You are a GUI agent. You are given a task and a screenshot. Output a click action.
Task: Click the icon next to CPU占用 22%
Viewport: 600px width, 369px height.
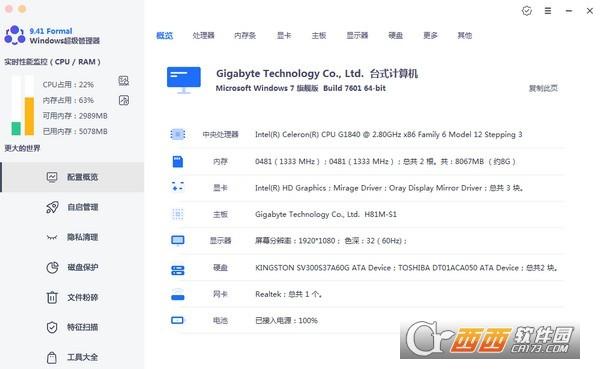point(124,81)
